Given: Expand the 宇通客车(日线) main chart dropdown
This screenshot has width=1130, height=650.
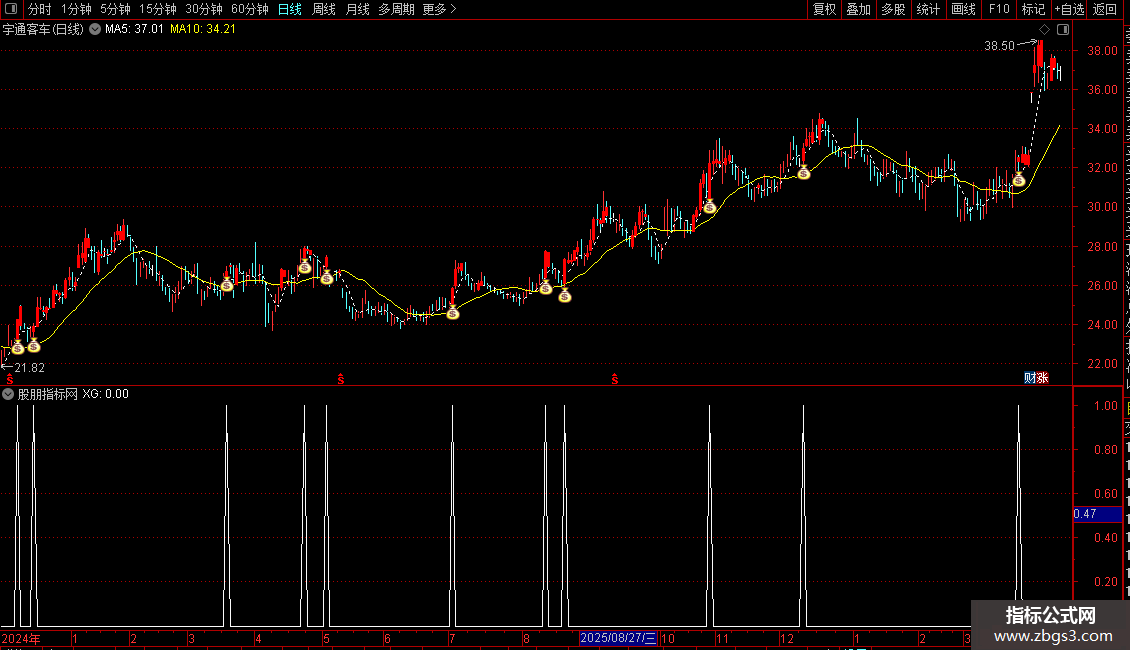Looking at the screenshot, I should (94, 30).
